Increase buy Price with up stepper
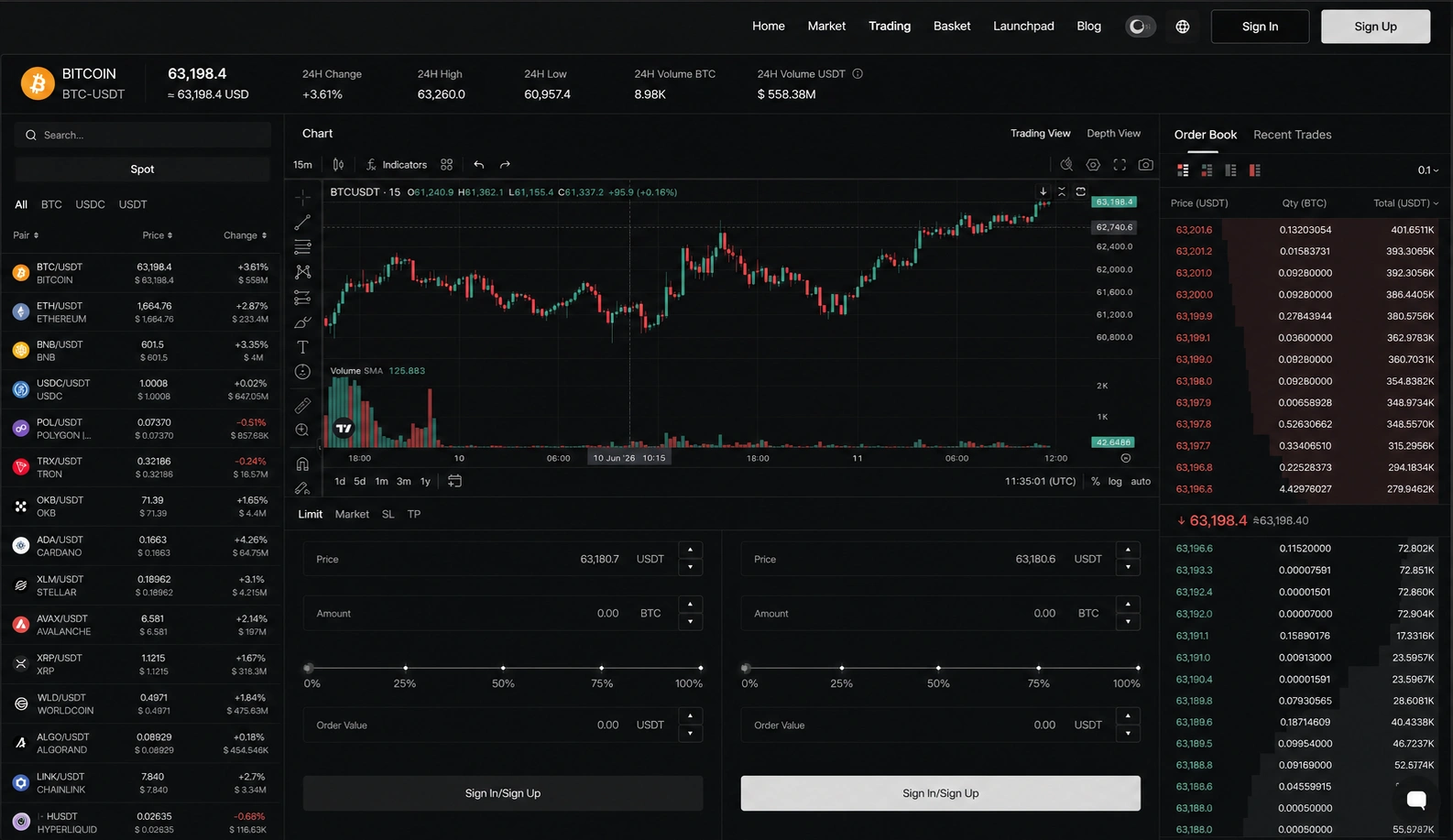 click(691, 550)
